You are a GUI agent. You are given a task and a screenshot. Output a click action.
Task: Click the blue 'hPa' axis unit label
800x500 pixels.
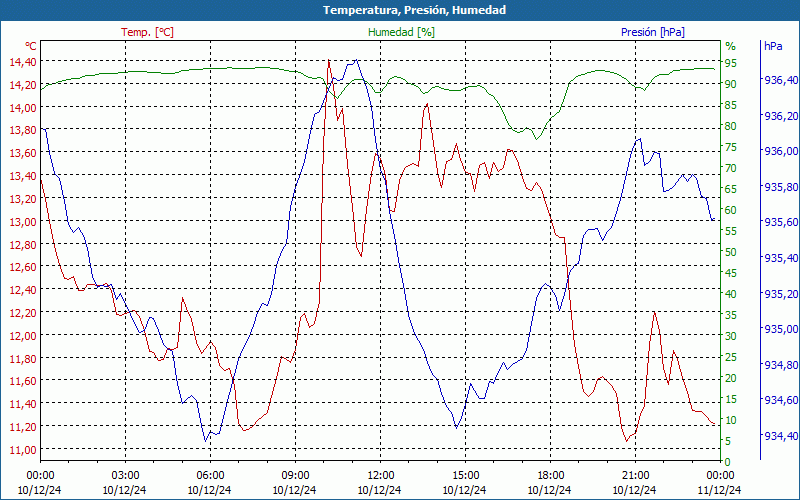point(773,46)
